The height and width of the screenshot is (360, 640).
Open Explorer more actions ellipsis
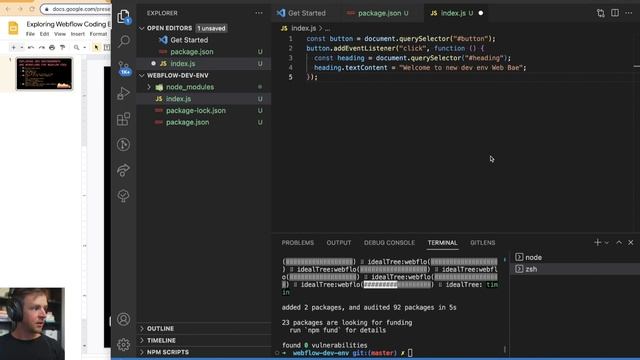(x=259, y=13)
